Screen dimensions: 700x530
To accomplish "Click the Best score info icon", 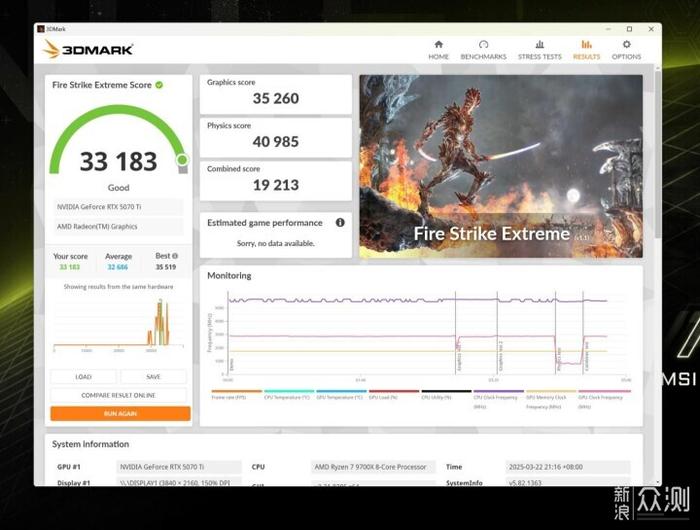I will 175,256.
